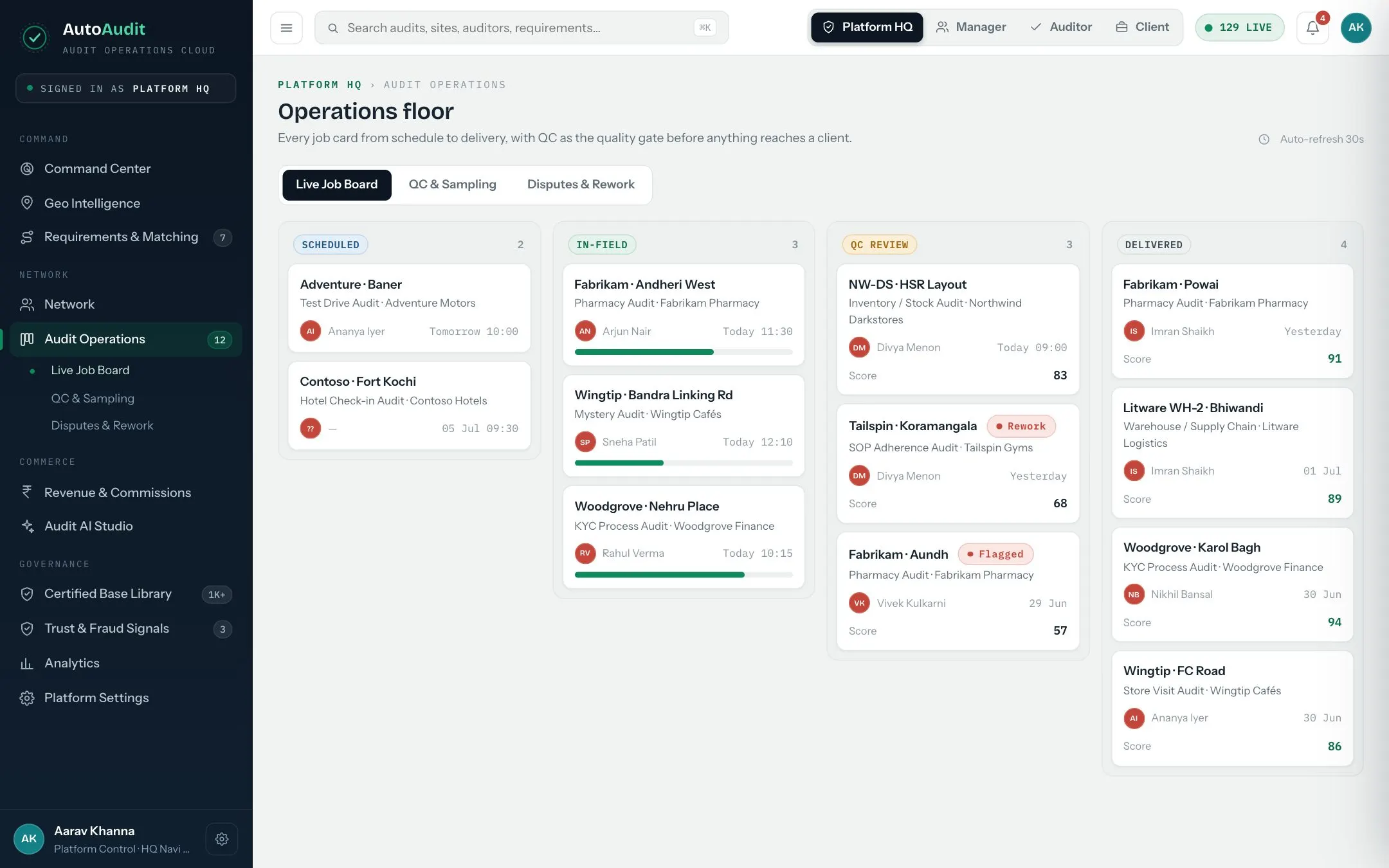Open the NW-DS · HSR Layout card title
This screenshot has width=1389, height=868.
907,285
